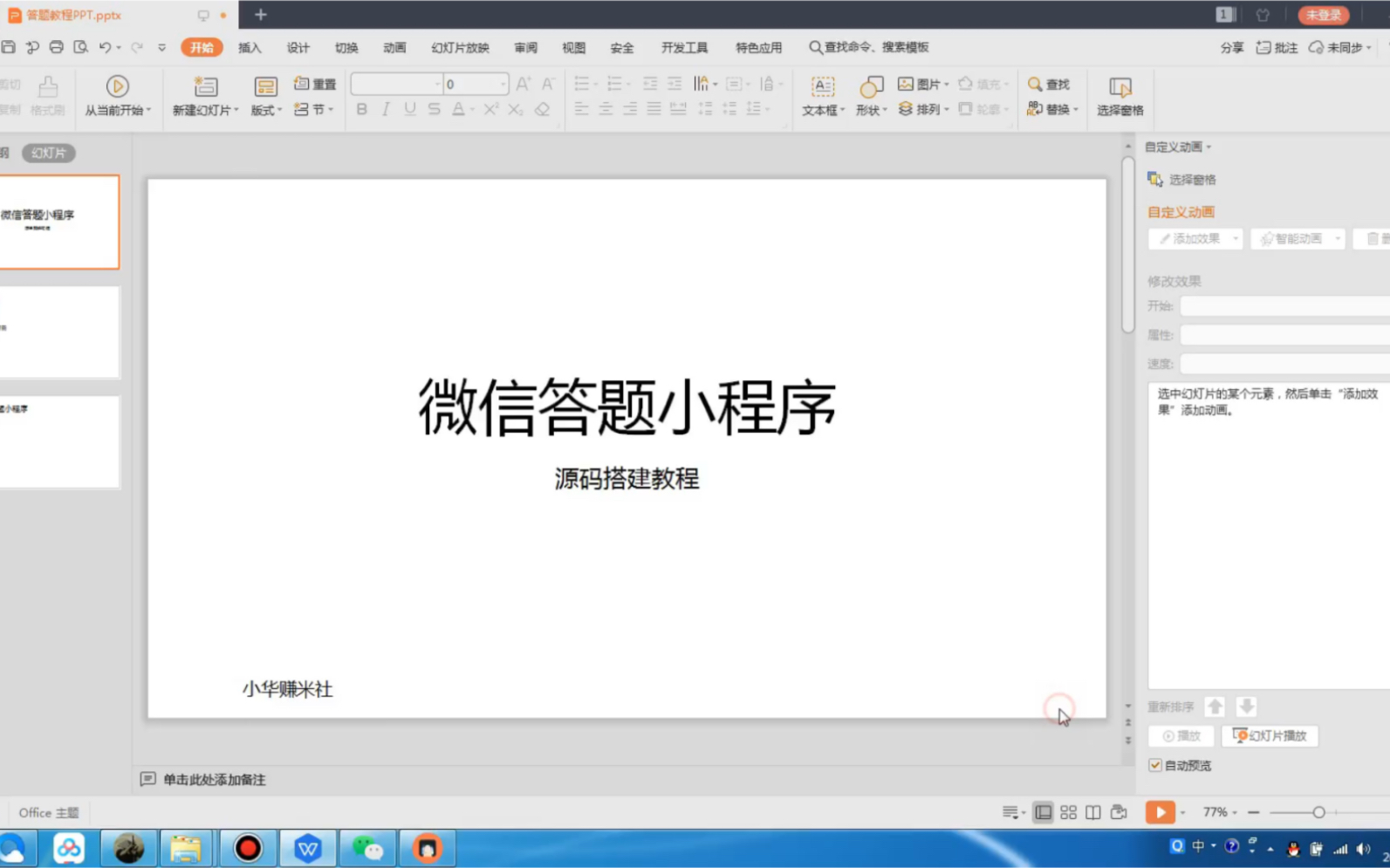This screenshot has height=868, width=1390.
Task: Click the font color A icon
Action: tap(458, 109)
